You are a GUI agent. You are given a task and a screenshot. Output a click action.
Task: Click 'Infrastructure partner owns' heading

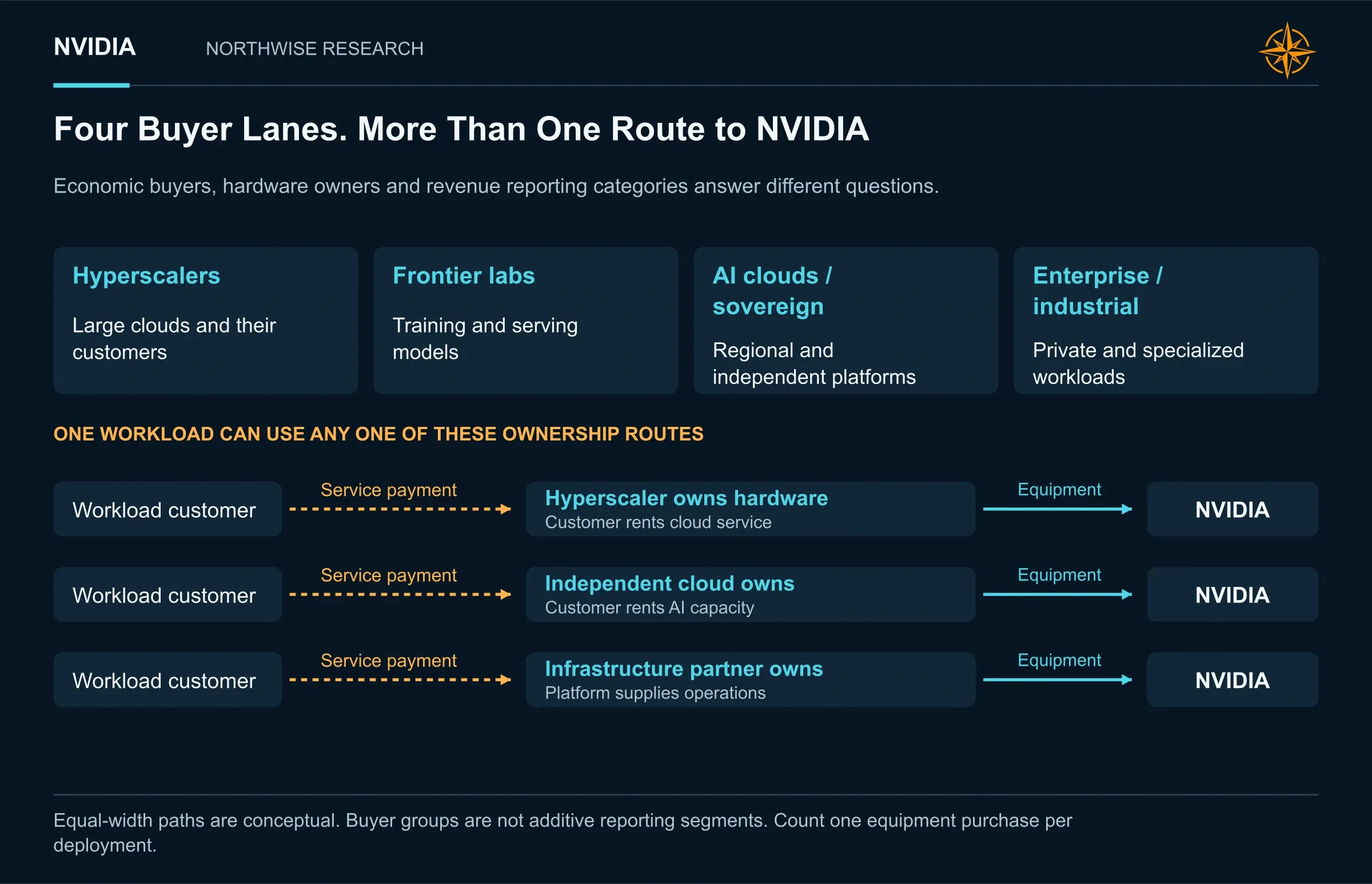684,669
